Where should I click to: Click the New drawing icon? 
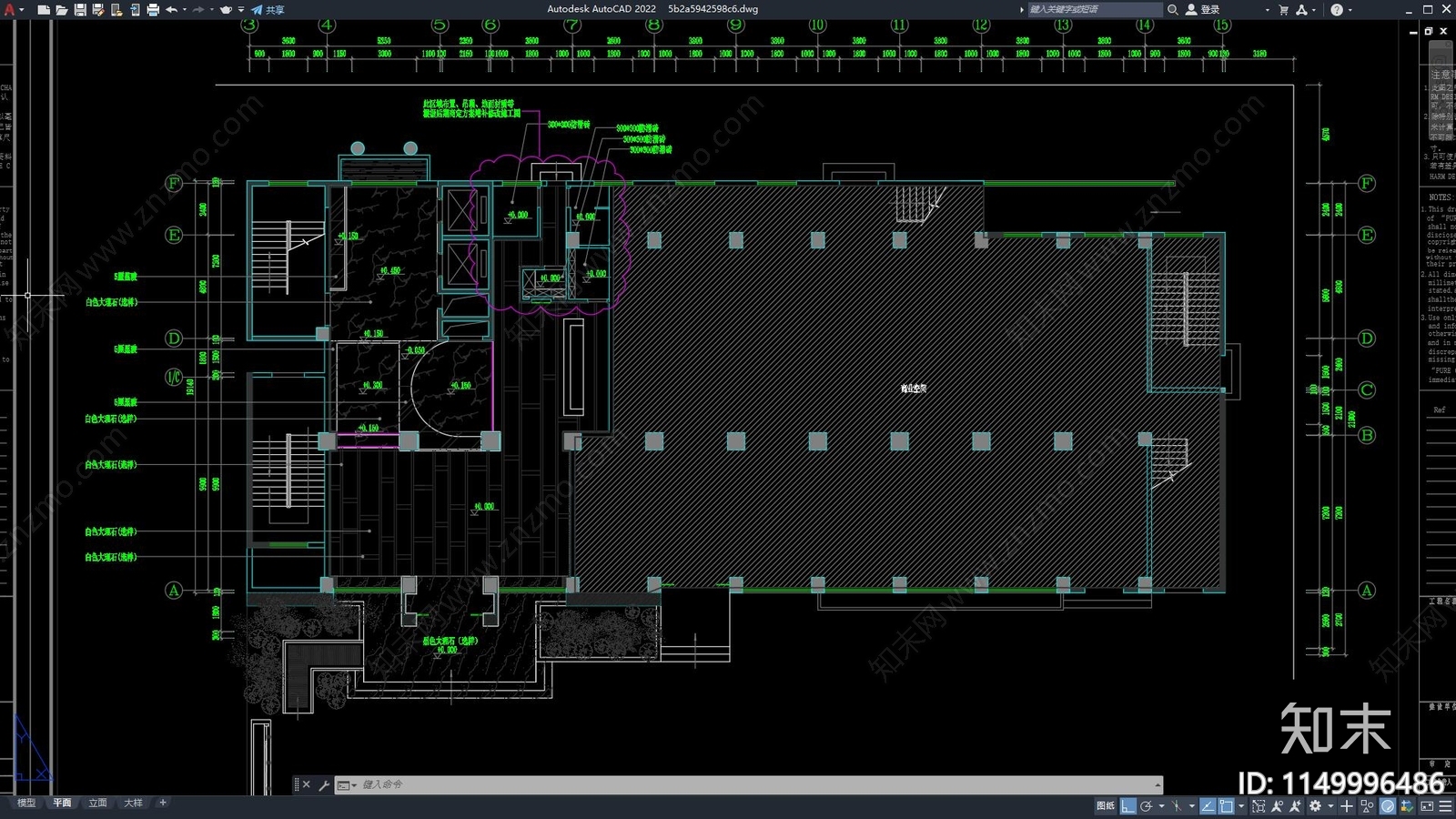coord(44,9)
